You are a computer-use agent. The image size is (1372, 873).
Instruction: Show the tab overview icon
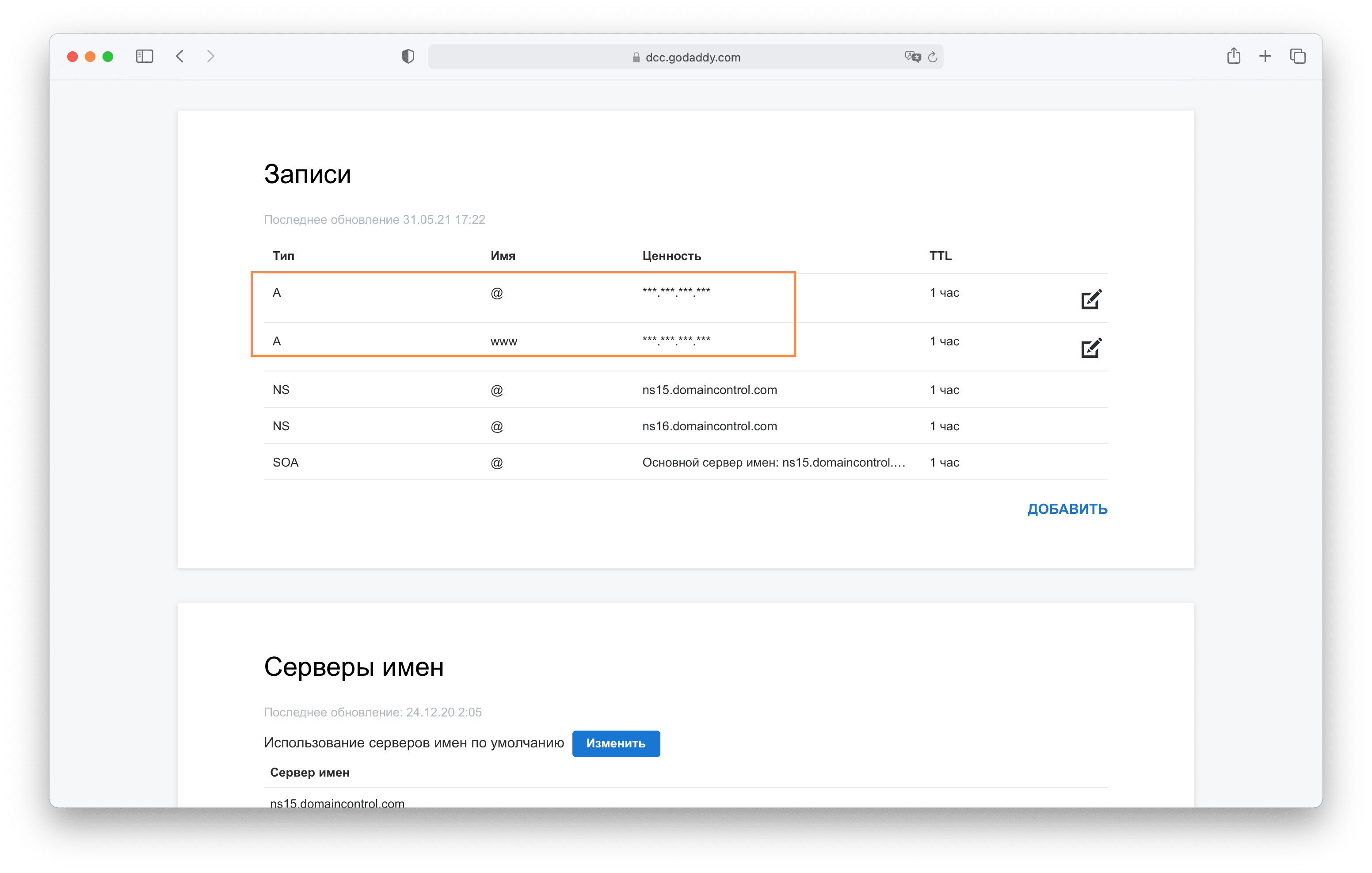coord(1298,57)
